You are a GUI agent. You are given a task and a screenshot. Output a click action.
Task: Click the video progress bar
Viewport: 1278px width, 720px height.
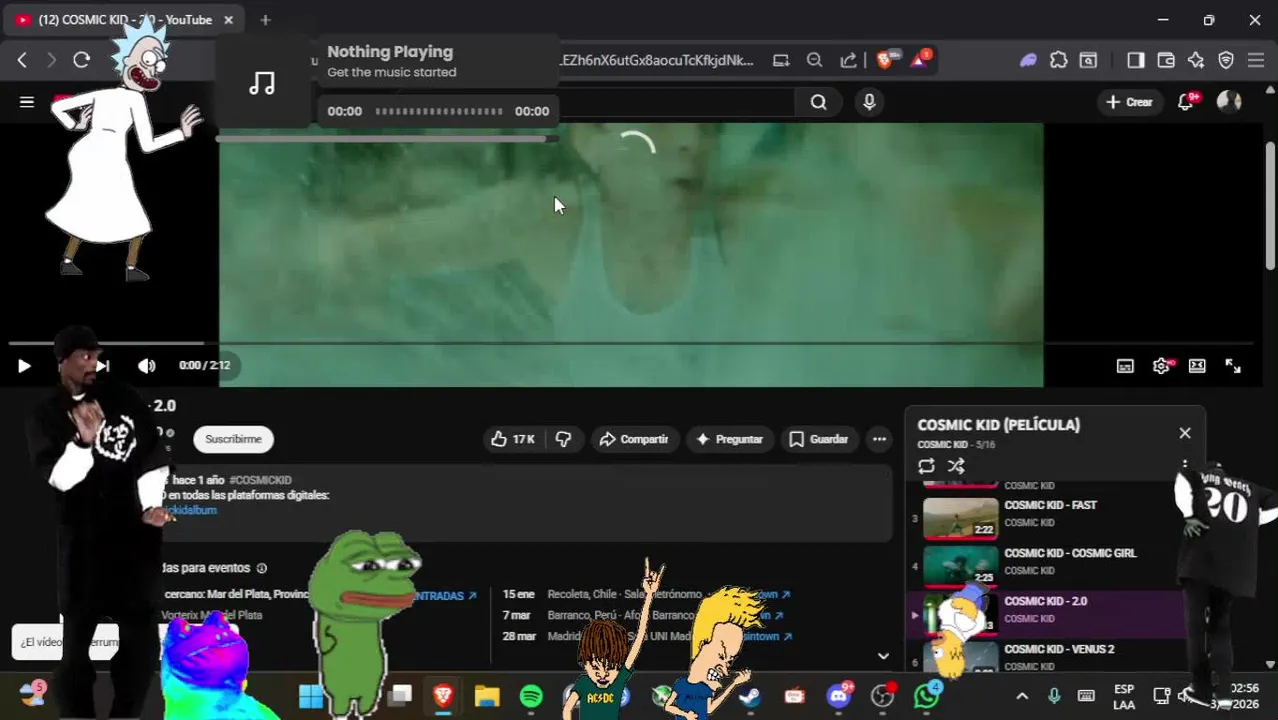[632, 344]
